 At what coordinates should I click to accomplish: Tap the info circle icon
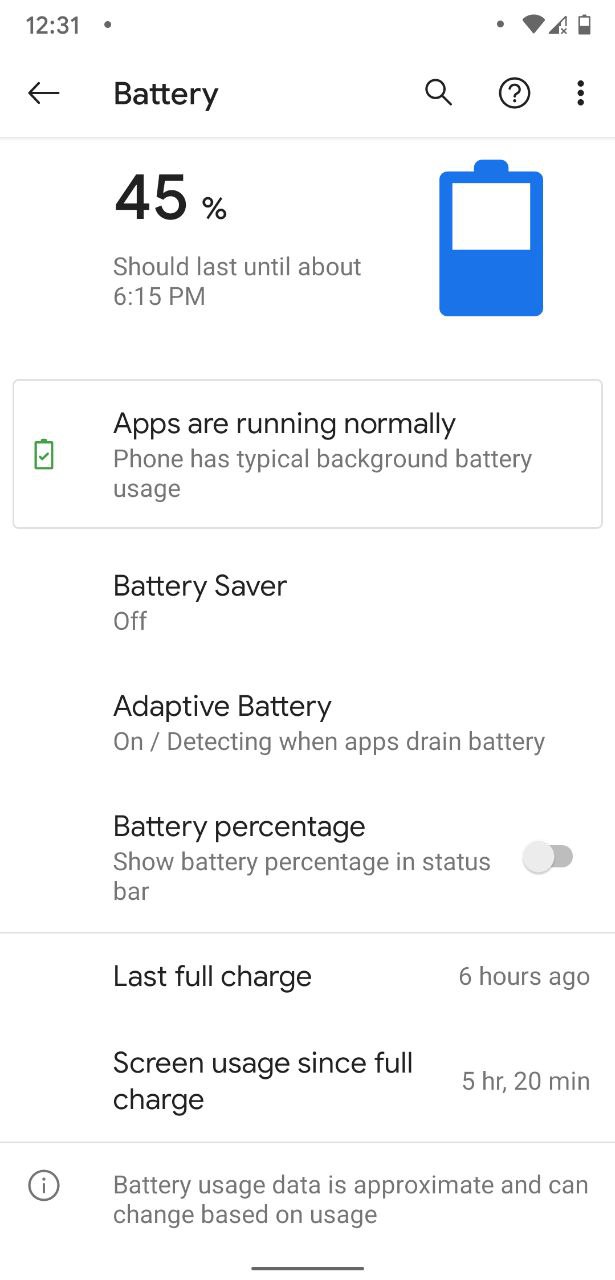point(44,1186)
